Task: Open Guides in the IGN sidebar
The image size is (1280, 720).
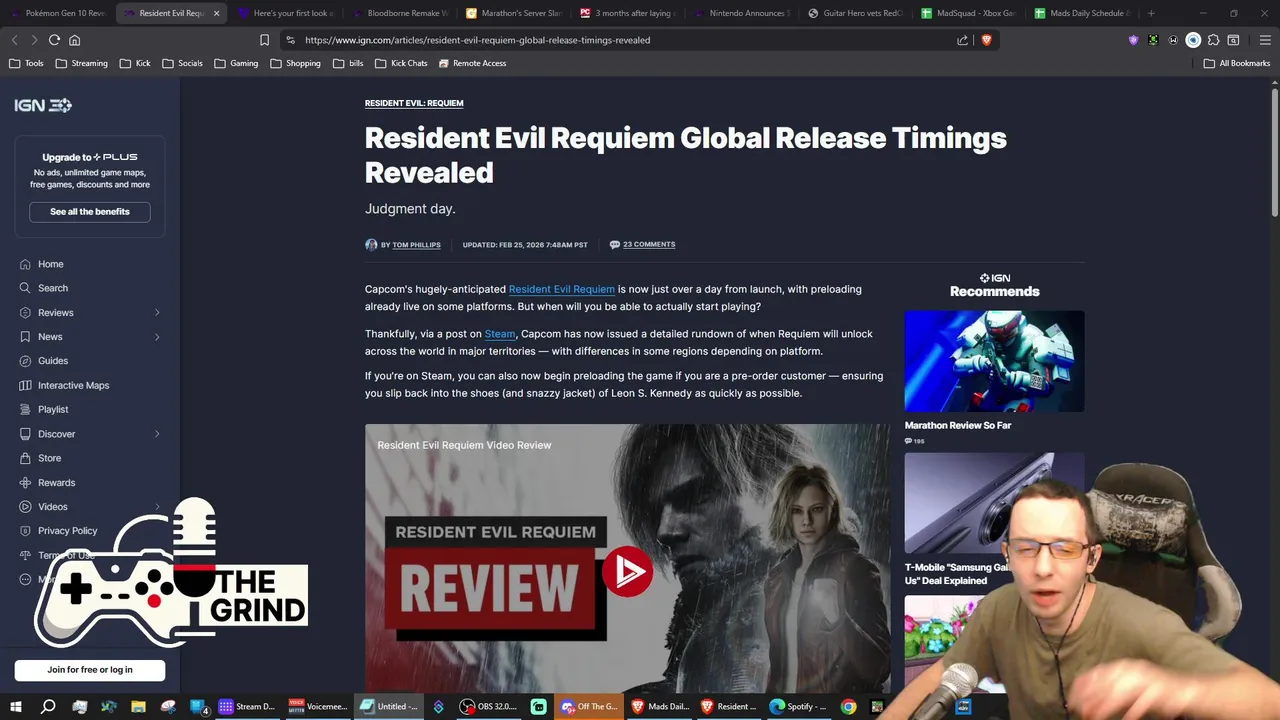Action: [x=53, y=361]
